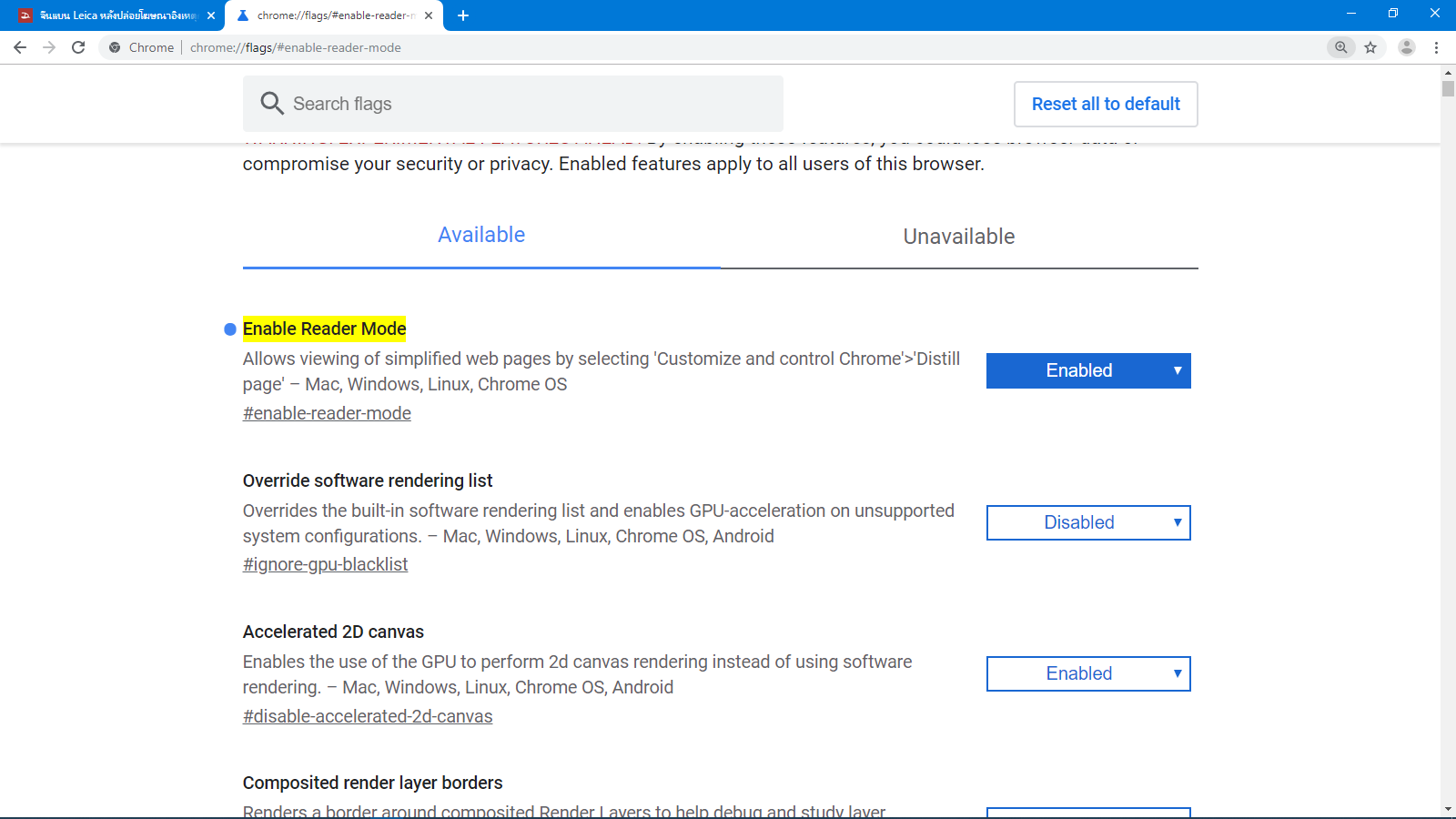1456x819 pixels.
Task: Open the Accelerated 2D canvas Enabled dropdown
Action: 1088,673
